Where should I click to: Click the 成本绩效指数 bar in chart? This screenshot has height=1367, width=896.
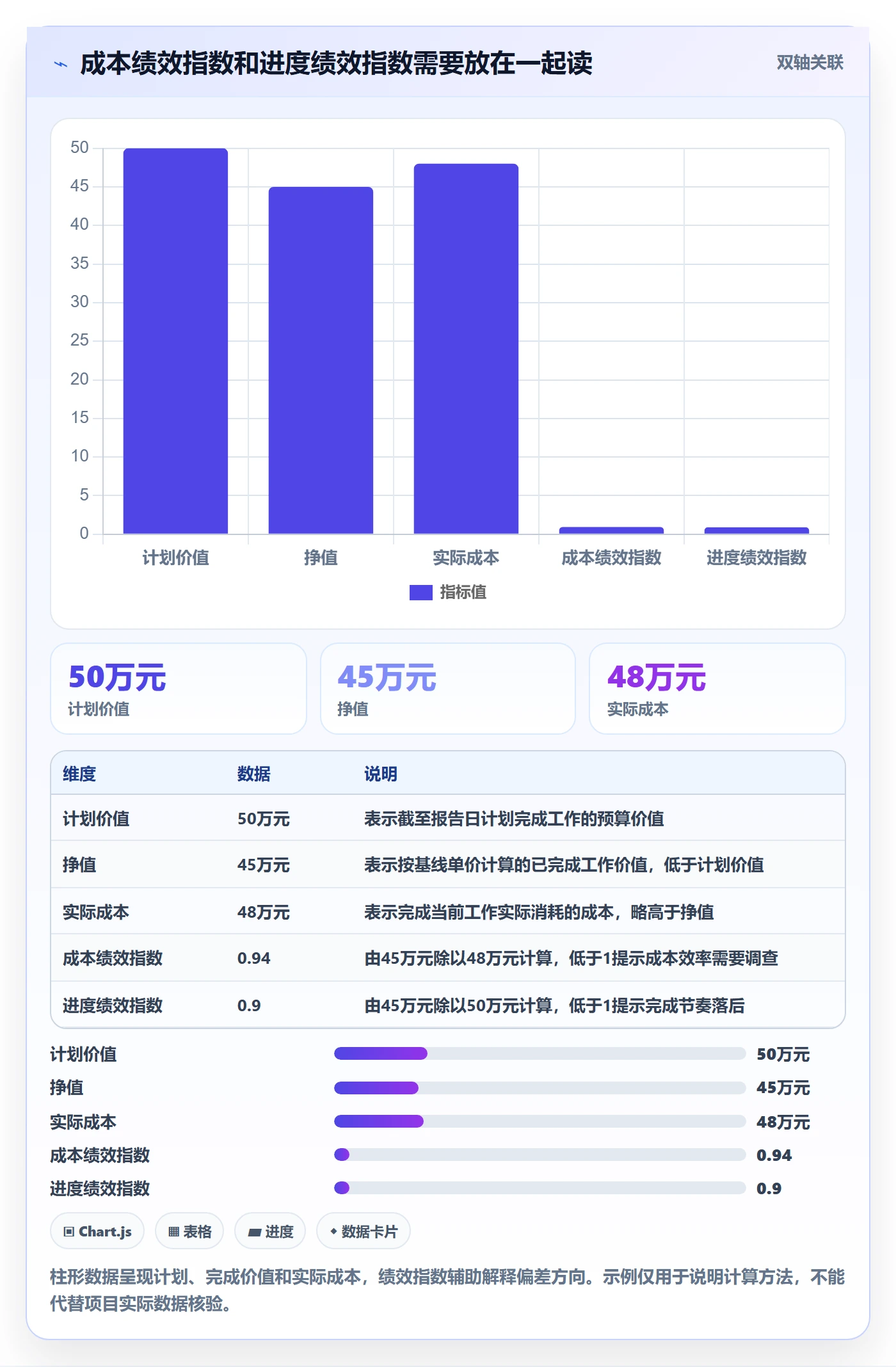coord(611,530)
